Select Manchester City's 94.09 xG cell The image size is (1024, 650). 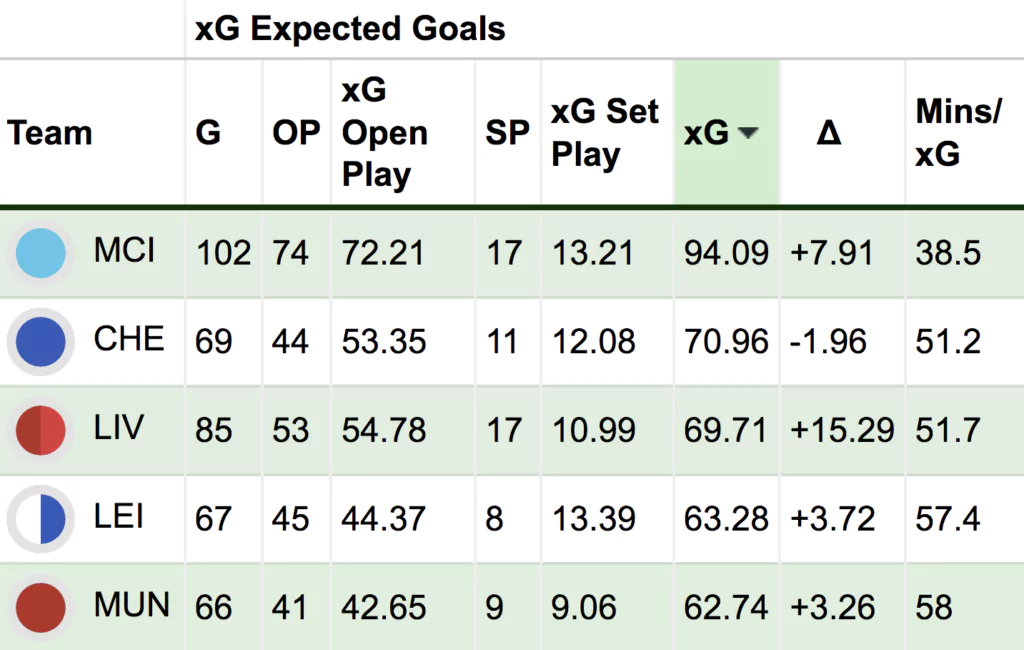pos(726,253)
